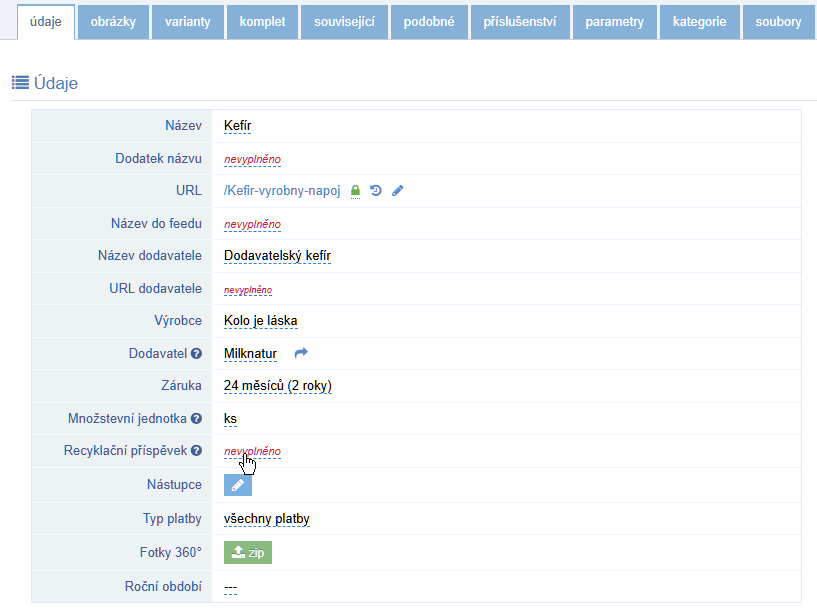Show help for Dodavatel field

pyautogui.click(x=197, y=354)
